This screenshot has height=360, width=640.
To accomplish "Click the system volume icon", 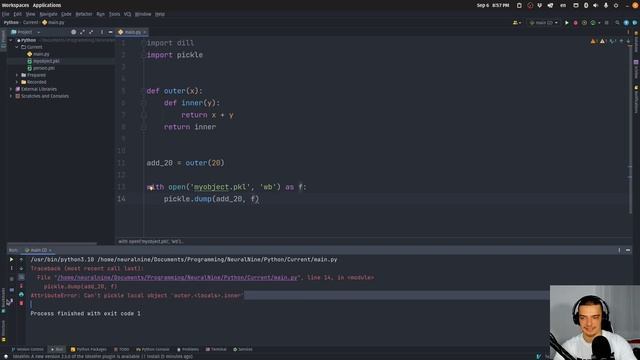I will 596,5.
